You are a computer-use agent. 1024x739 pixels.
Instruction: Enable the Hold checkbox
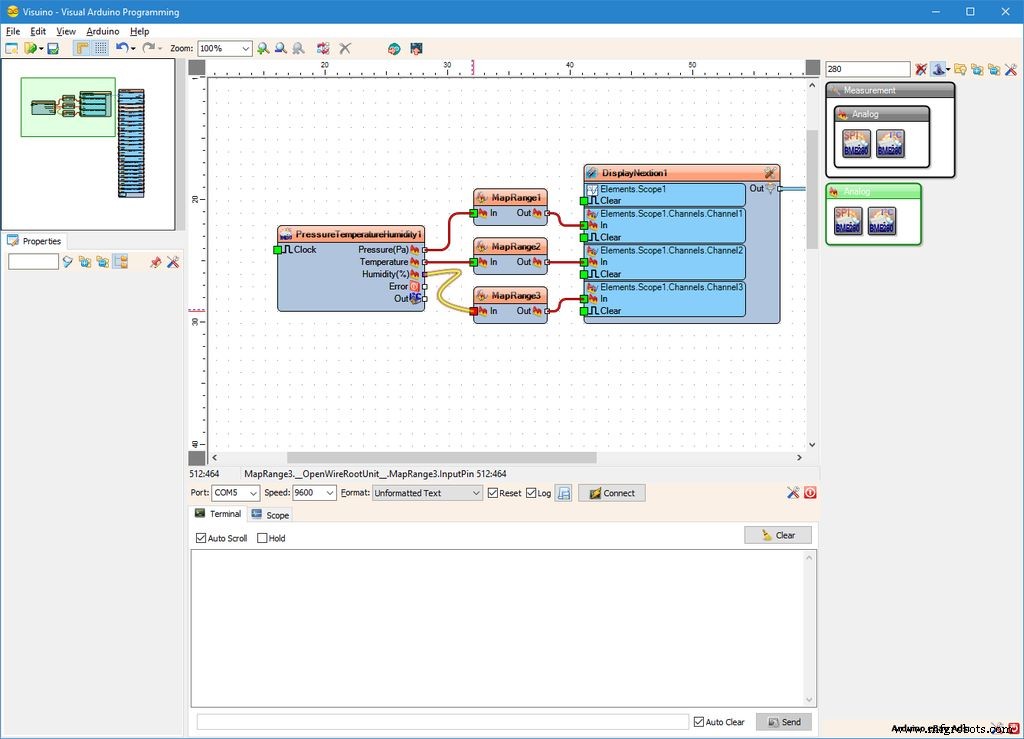point(263,538)
